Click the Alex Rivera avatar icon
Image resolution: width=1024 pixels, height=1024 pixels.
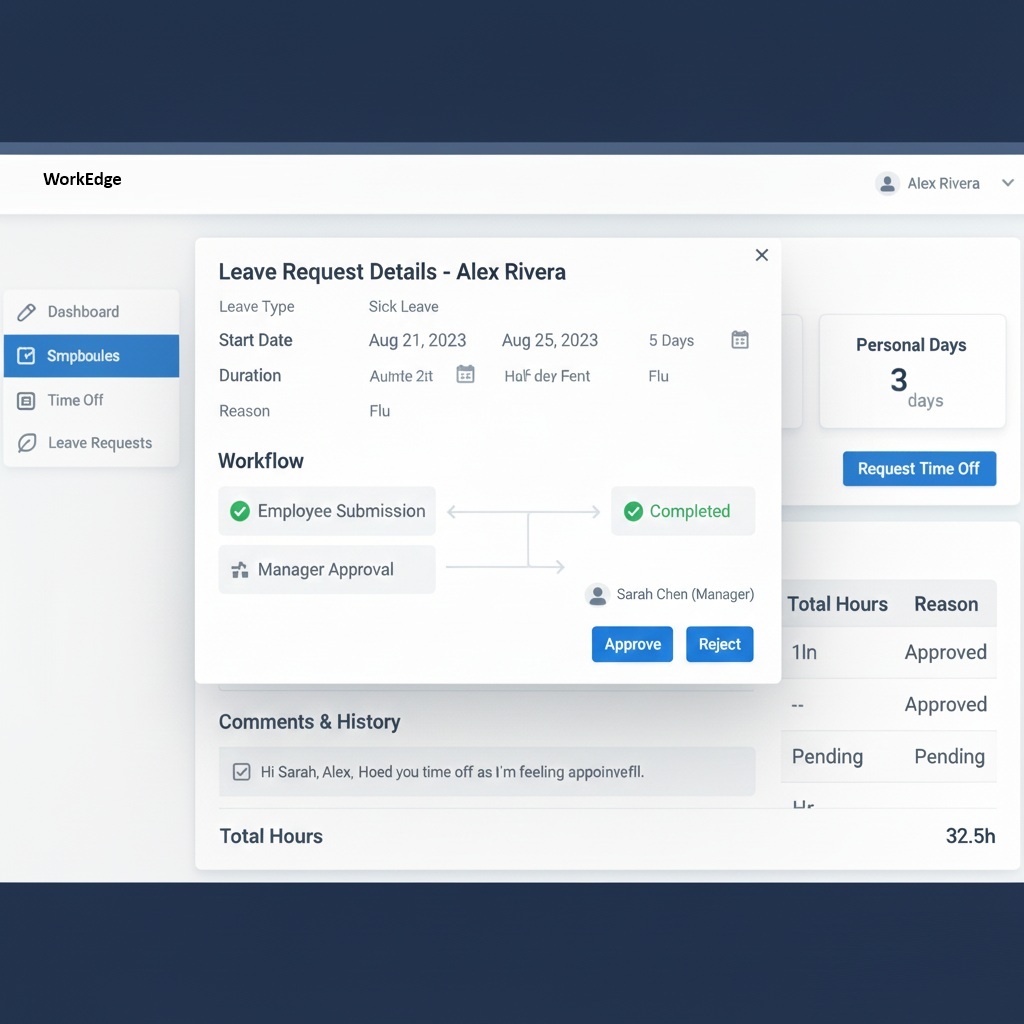tap(886, 183)
